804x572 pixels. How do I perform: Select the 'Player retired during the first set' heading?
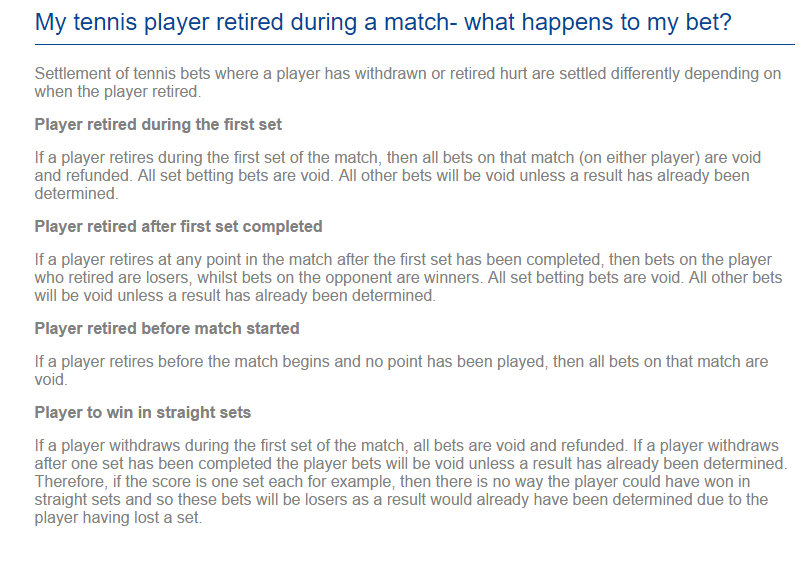tap(158, 125)
